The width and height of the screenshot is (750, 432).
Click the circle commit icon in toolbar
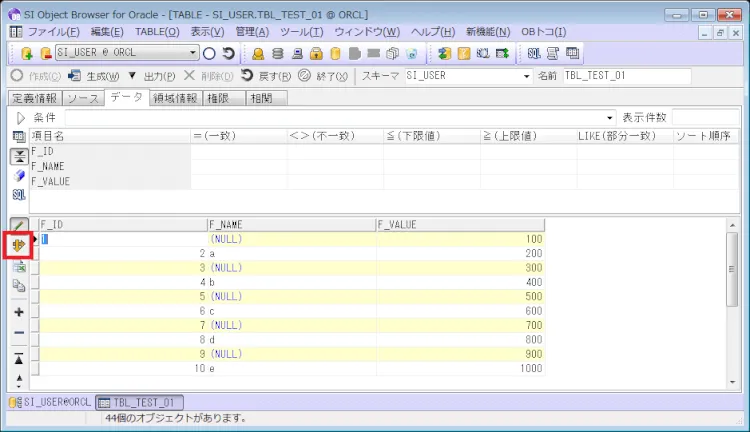209,53
